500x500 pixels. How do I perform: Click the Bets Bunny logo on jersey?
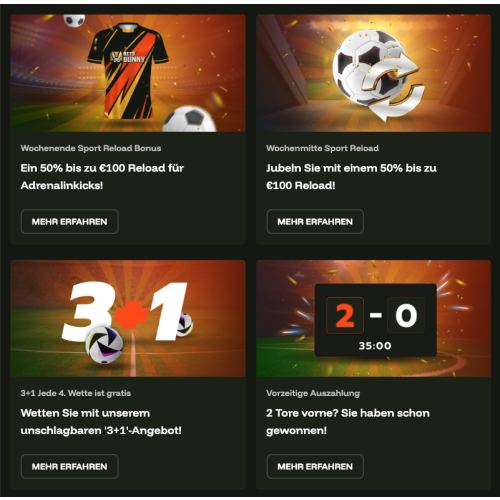click(x=128, y=57)
